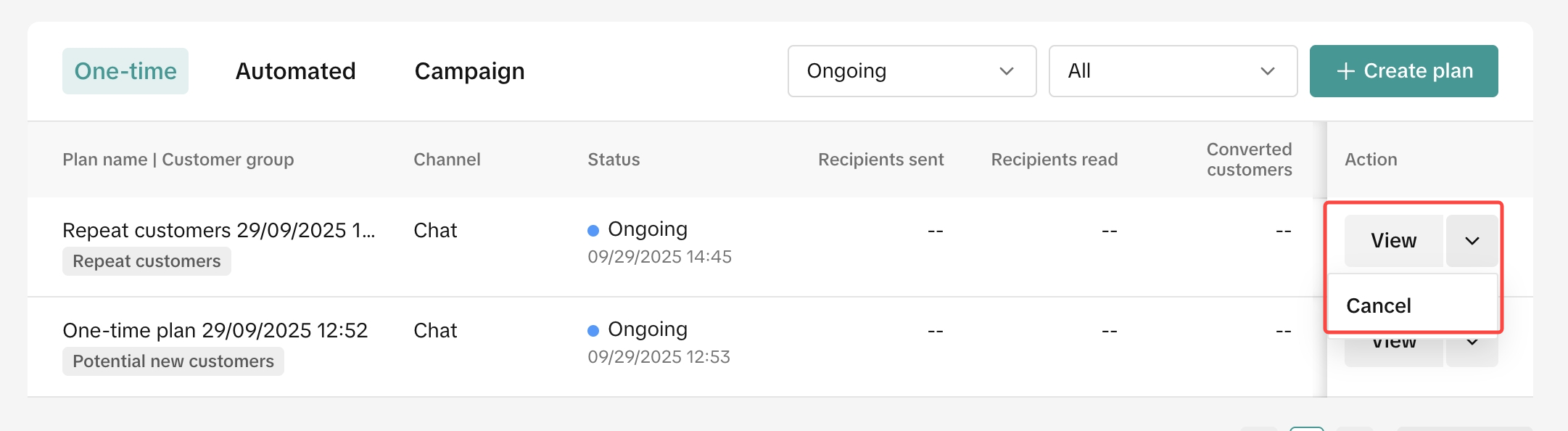Image resolution: width=1568 pixels, height=431 pixels.
Task: Collapse the chevron menu beside the first View button
Action: click(1472, 241)
